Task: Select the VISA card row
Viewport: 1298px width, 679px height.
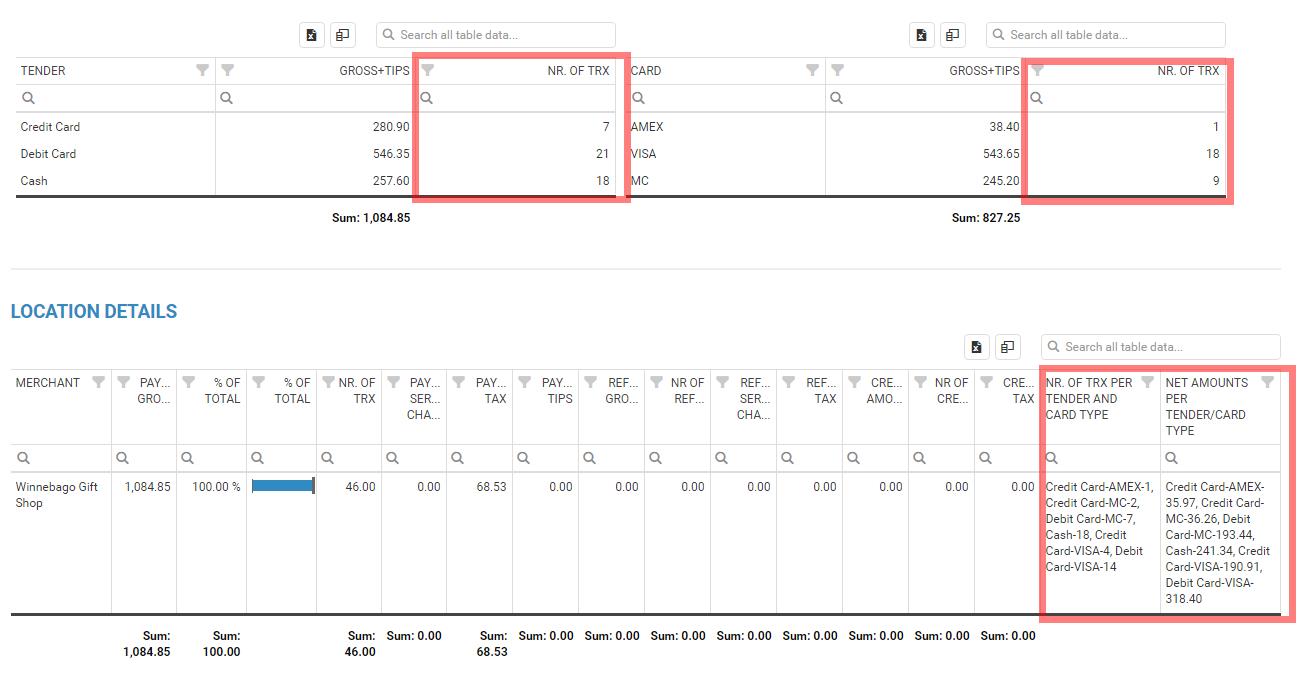Action: tap(926, 154)
